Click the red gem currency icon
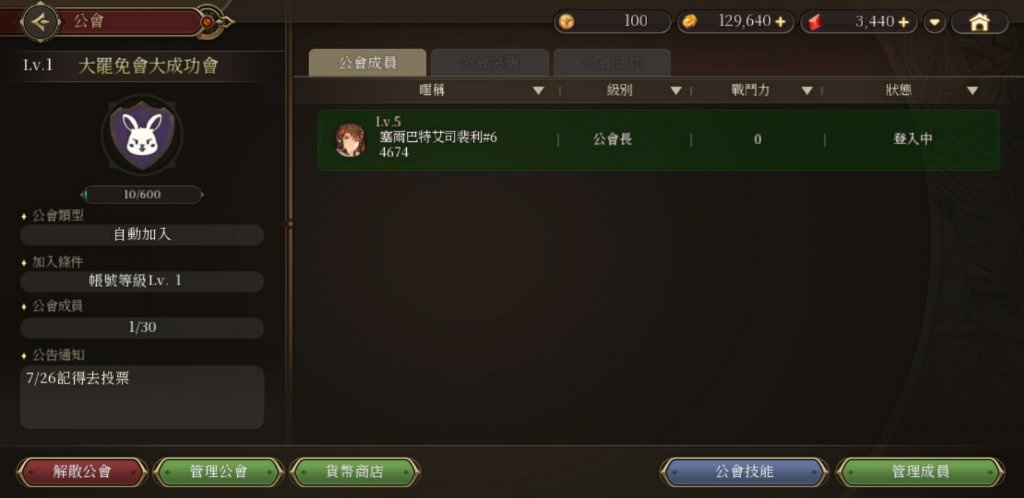The image size is (1024, 498). (x=814, y=22)
